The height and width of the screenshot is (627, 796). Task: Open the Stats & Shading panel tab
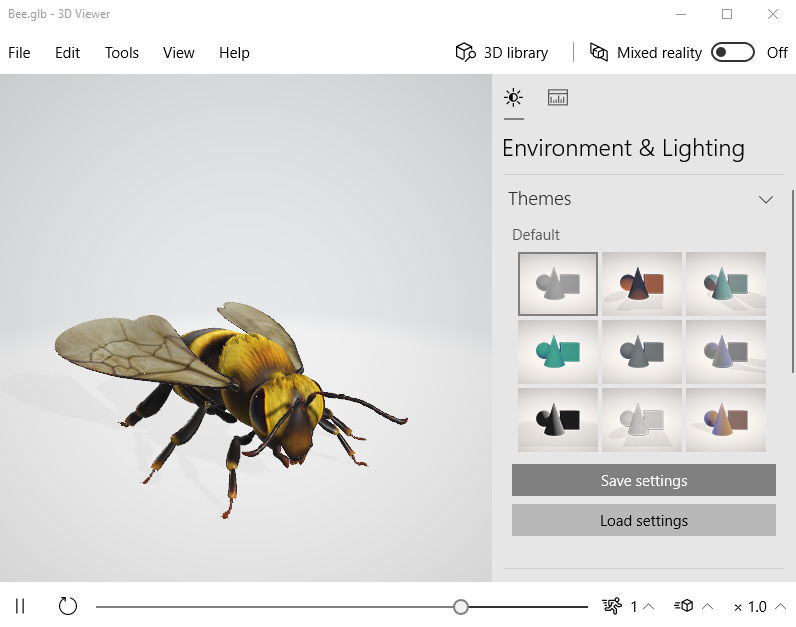pos(558,98)
